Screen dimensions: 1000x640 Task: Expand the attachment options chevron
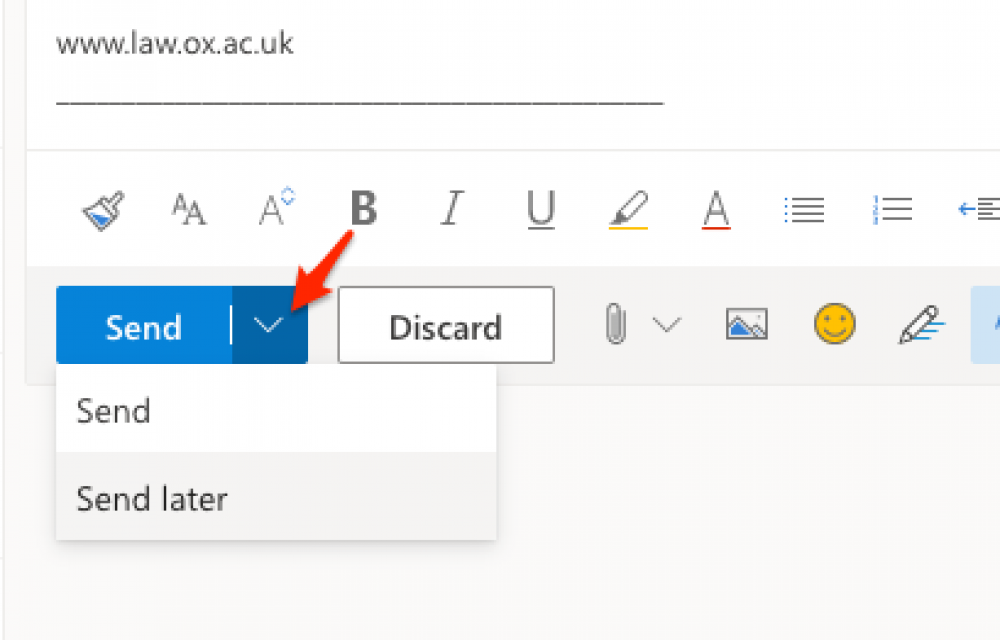(x=667, y=325)
